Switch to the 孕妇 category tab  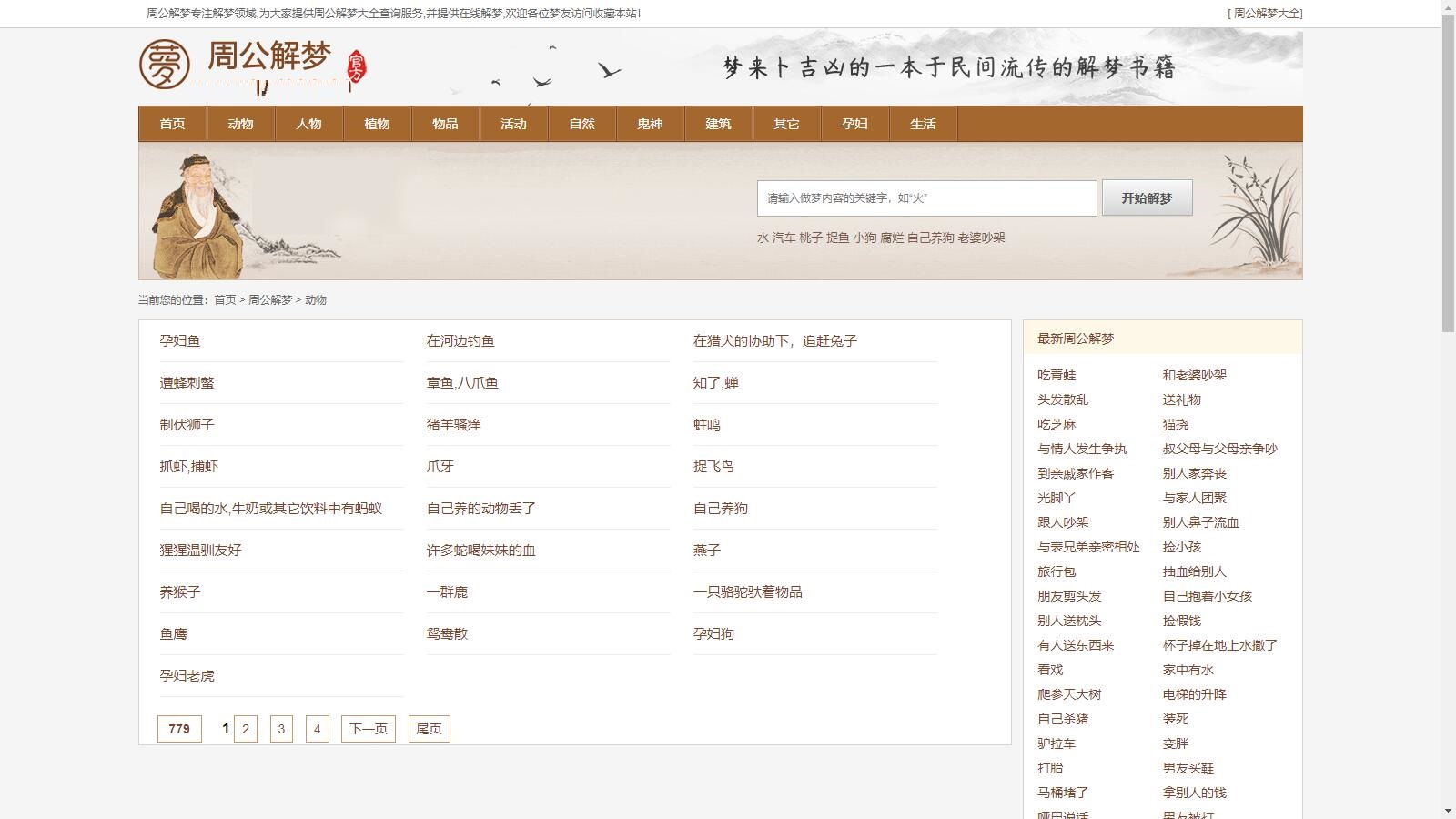[854, 124]
